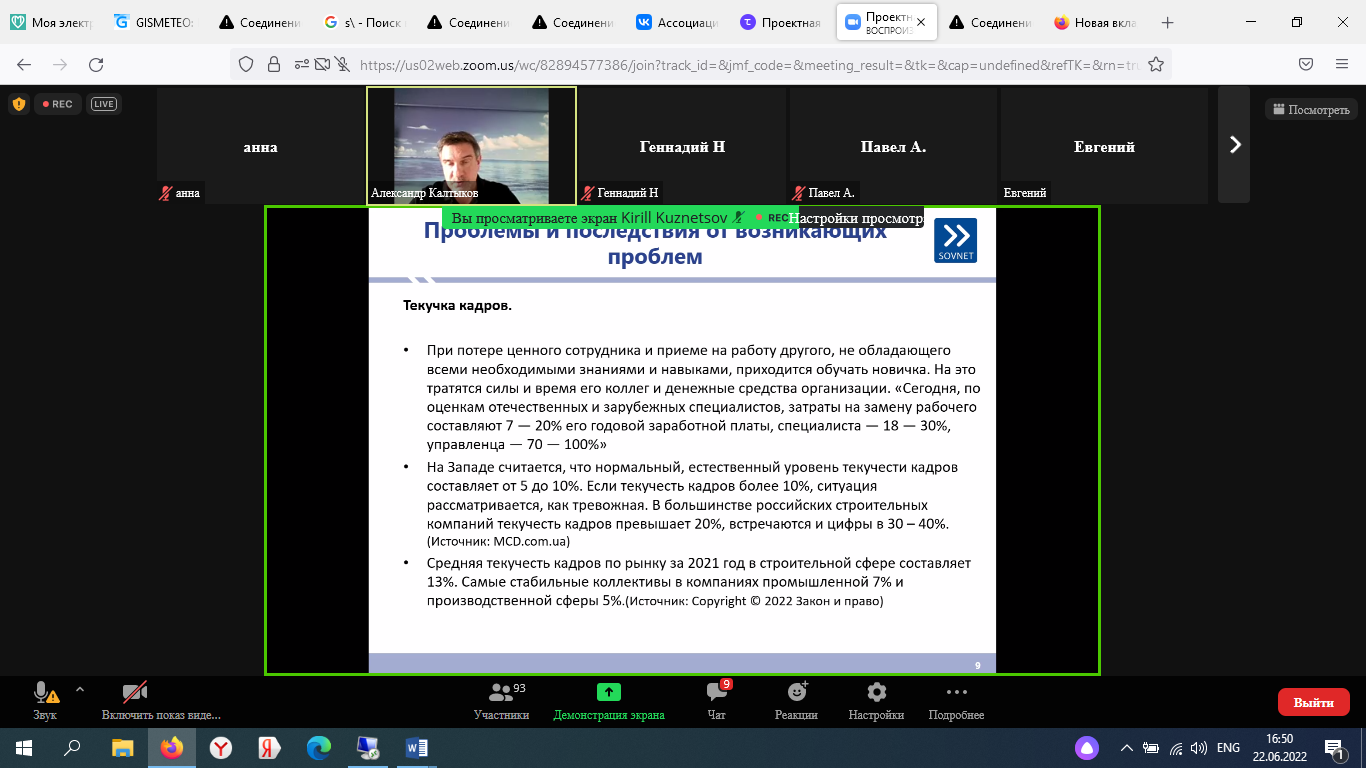The image size is (1366, 768).
Task: Click the red Leave meeting button
Action: tap(1313, 702)
